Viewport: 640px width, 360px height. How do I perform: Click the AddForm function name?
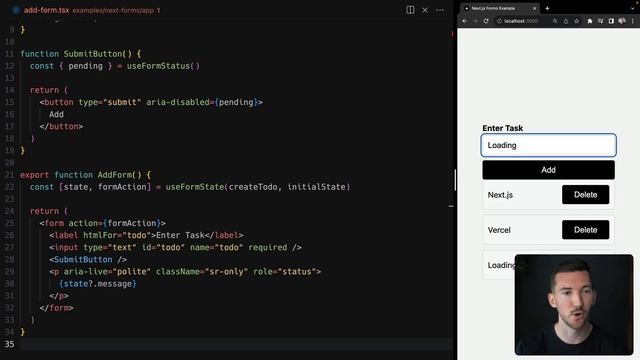114,175
